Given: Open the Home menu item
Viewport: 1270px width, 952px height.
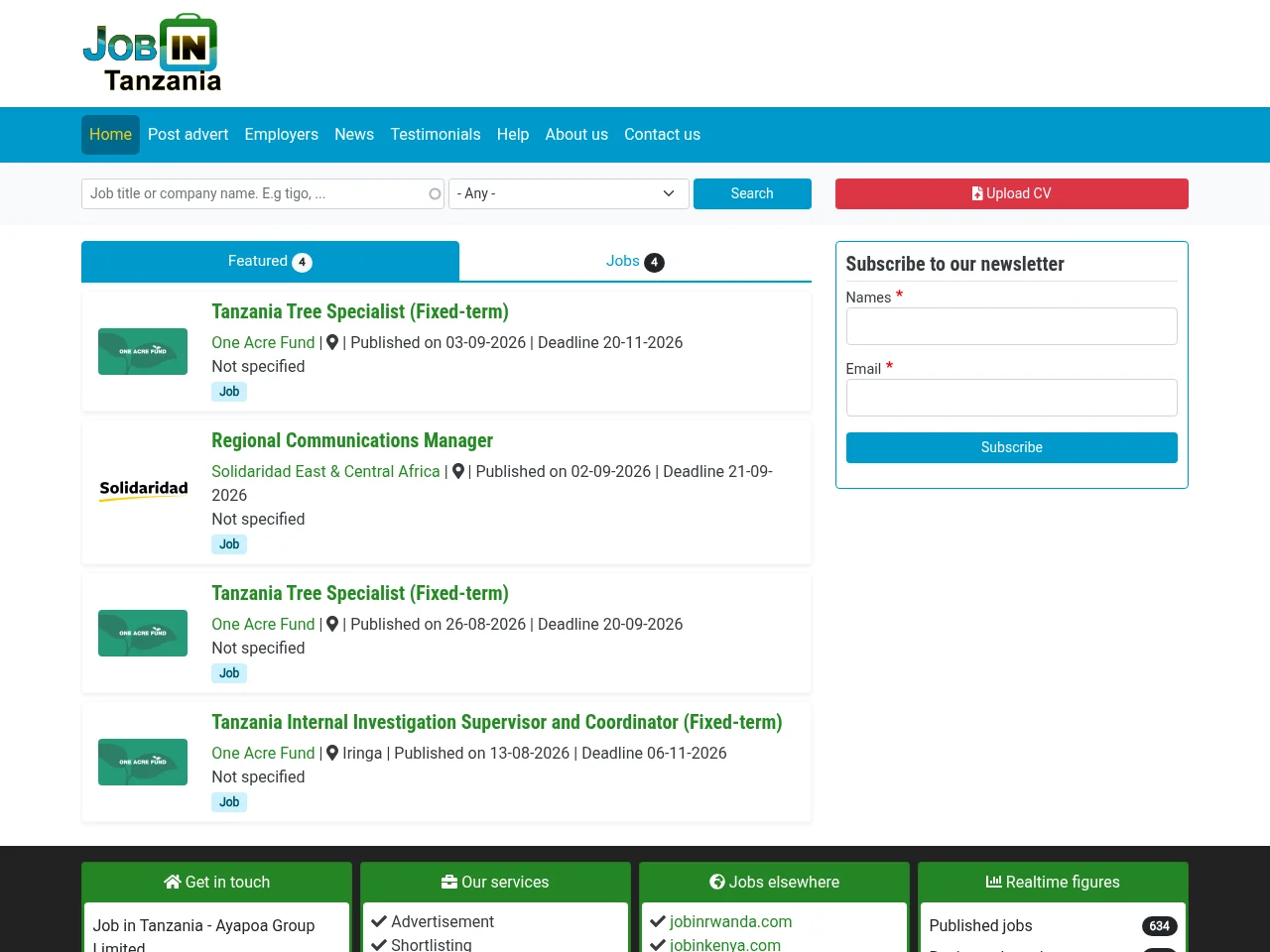Looking at the screenshot, I should click(x=110, y=135).
